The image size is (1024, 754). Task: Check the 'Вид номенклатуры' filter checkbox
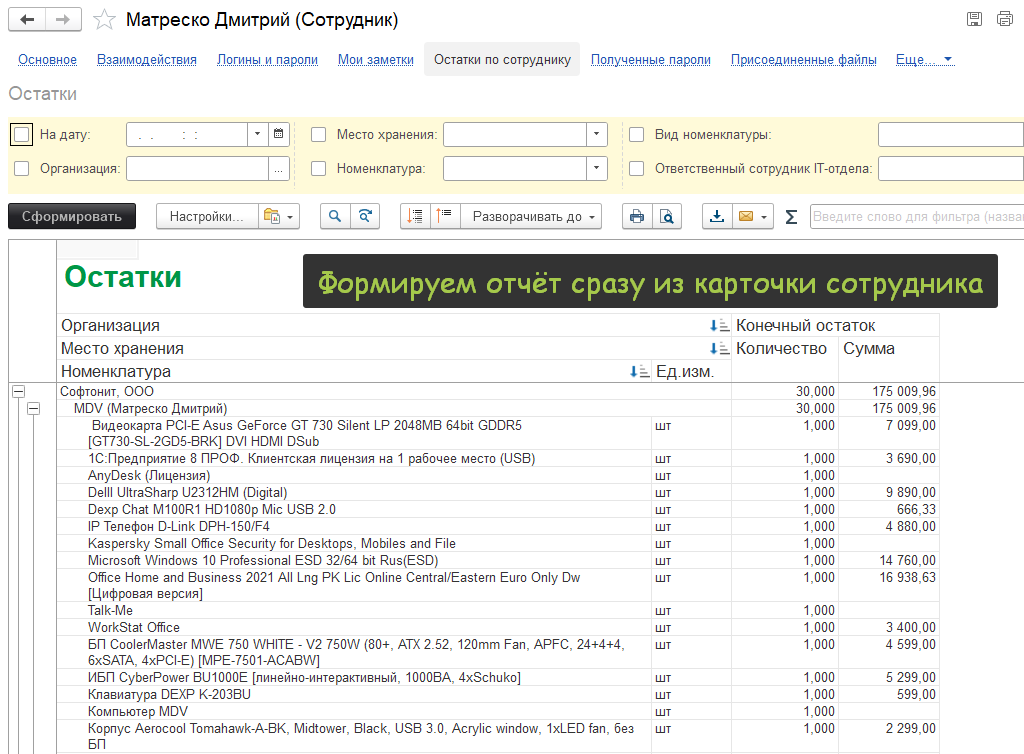(x=637, y=134)
